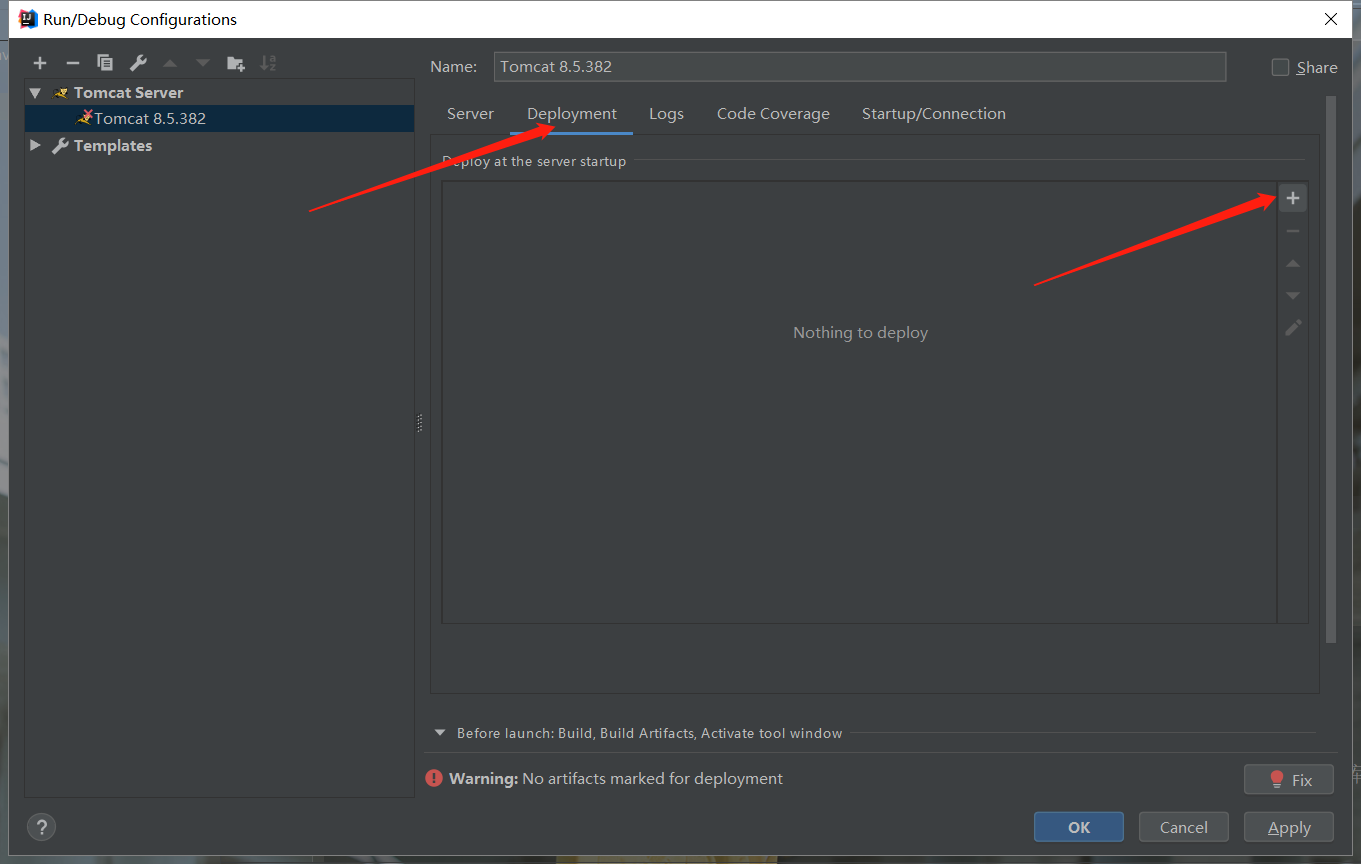Click the vertical scrollbar on right
The width and height of the screenshot is (1361, 864).
(1331, 370)
